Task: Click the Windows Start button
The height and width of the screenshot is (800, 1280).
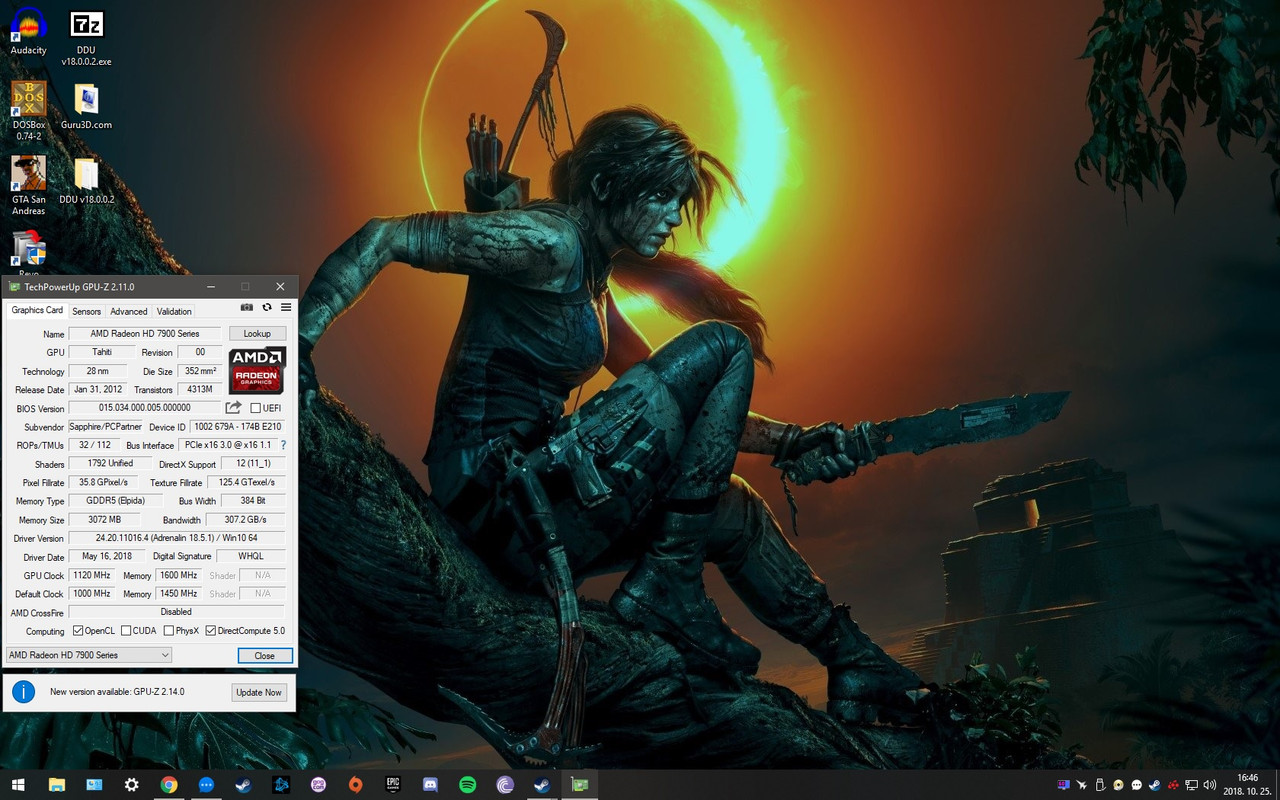Action: [x=18, y=785]
